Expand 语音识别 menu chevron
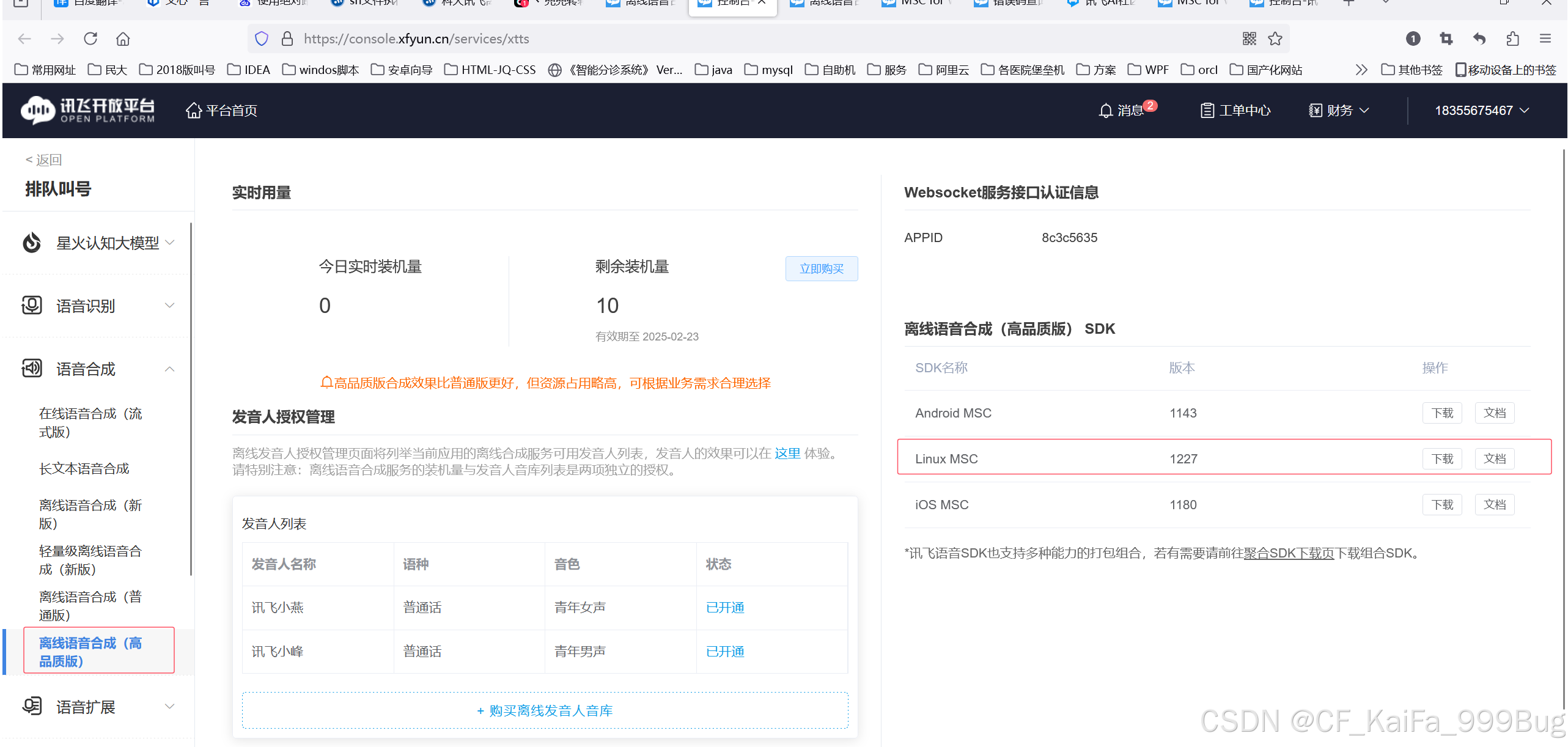The height and width of the screenshot is (747, 1568). click(x=170, y=305)
